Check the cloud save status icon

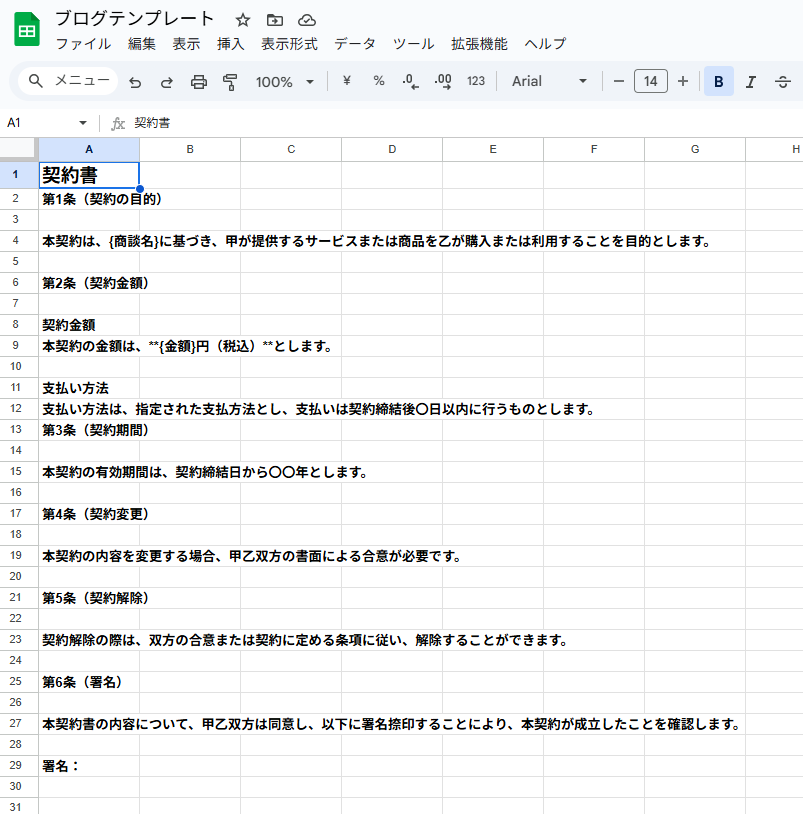tap(307, 20)
